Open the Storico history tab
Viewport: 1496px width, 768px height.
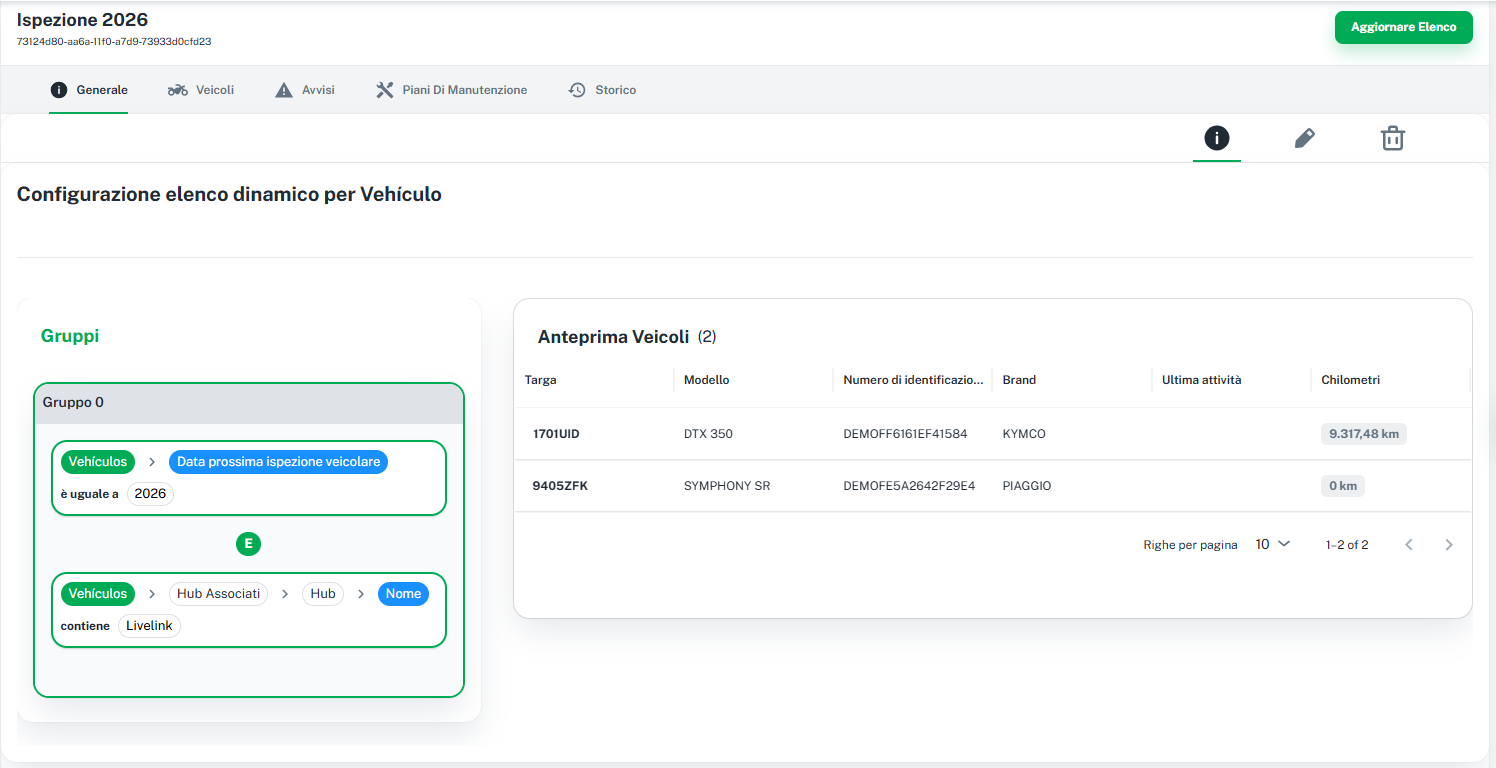click(x=602, y=90)
